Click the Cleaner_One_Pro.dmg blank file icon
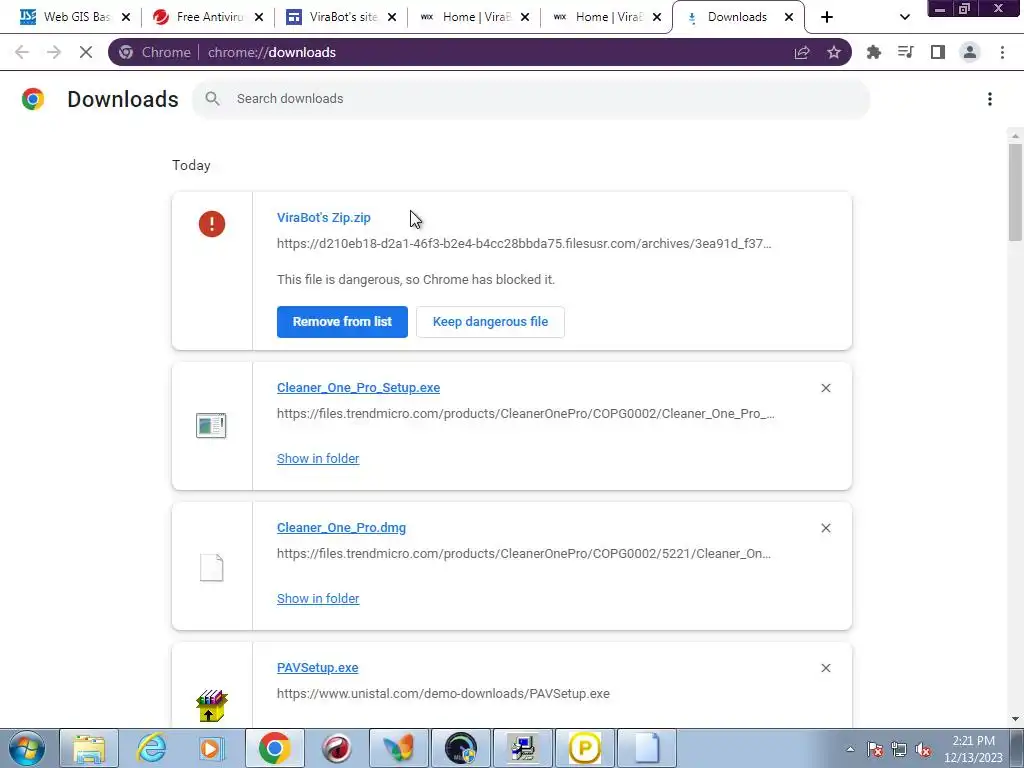This screenshot has height=768, width=1024. point(211,567)
